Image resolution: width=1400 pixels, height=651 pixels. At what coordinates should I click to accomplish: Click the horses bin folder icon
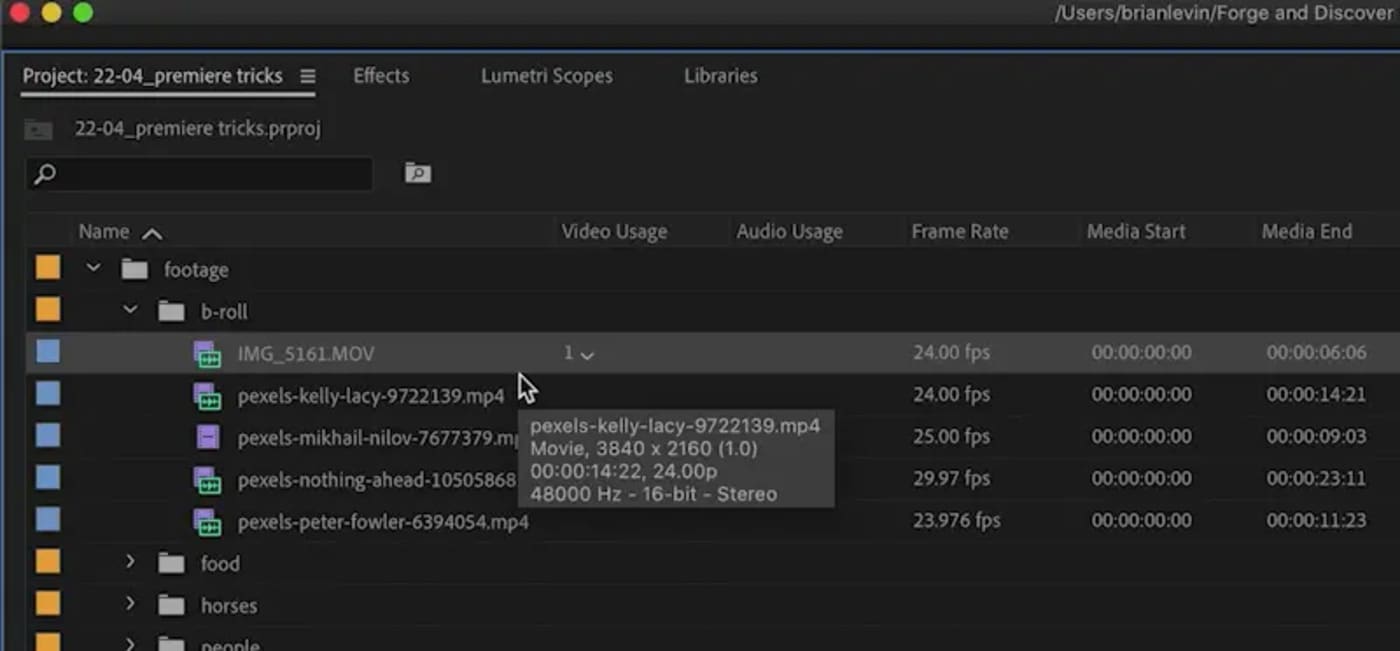(x=172, y=606)
